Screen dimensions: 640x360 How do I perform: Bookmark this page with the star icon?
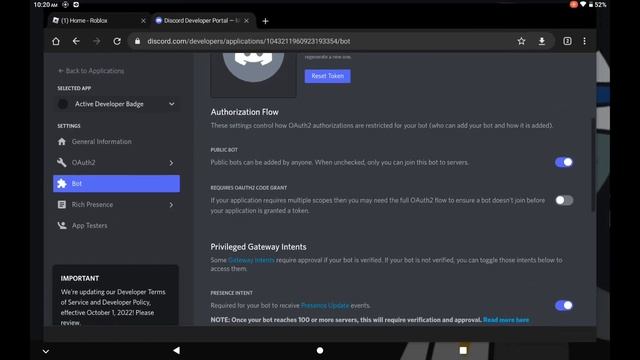[x=521, y=41]
